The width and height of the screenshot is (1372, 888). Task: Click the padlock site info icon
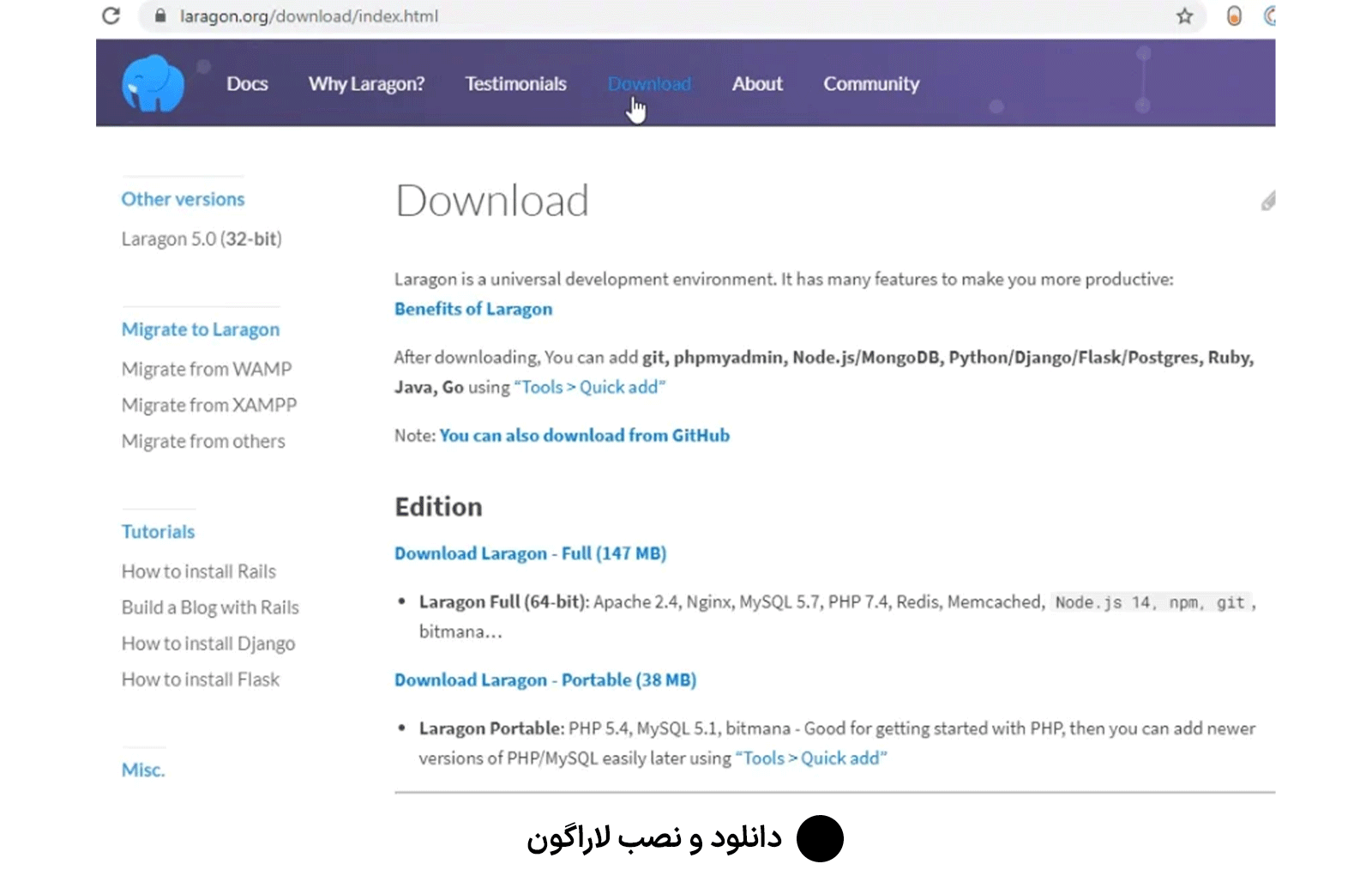point(160,15)
